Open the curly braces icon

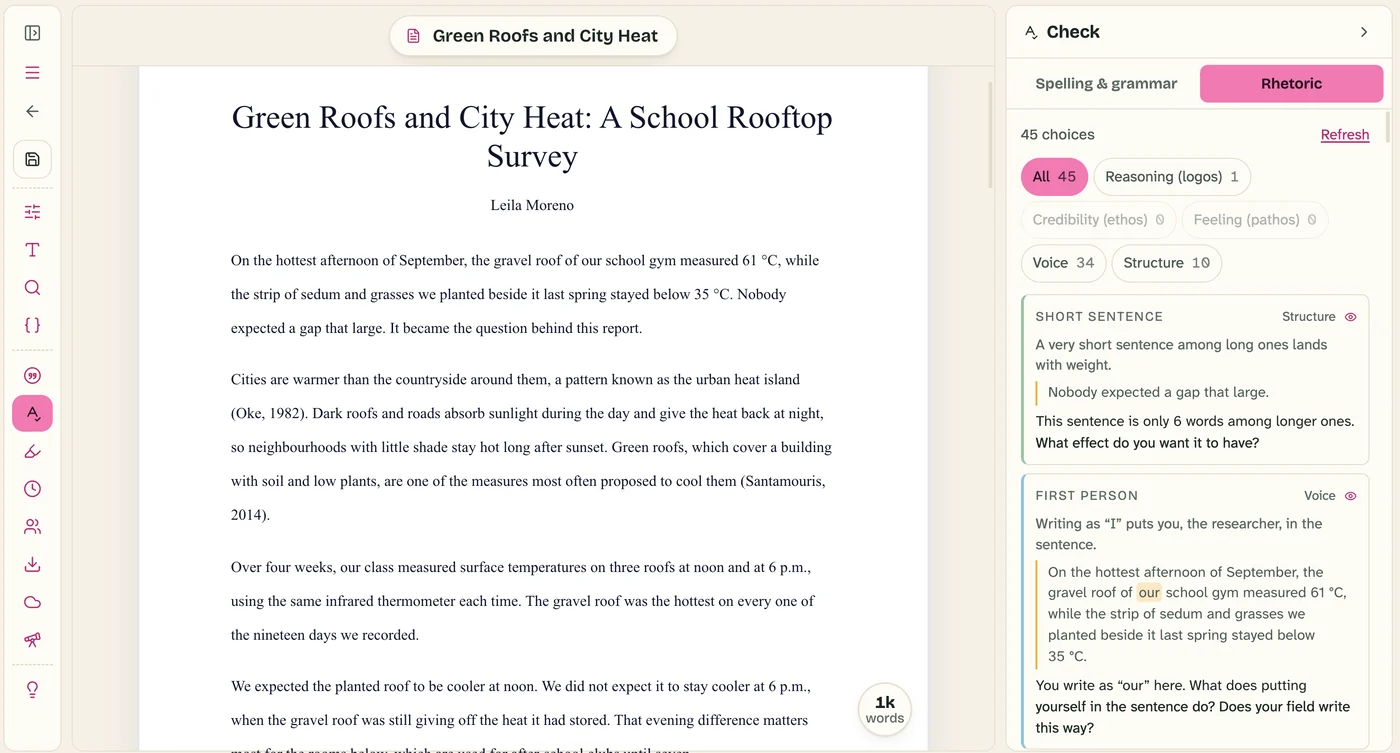pos(32,325)
